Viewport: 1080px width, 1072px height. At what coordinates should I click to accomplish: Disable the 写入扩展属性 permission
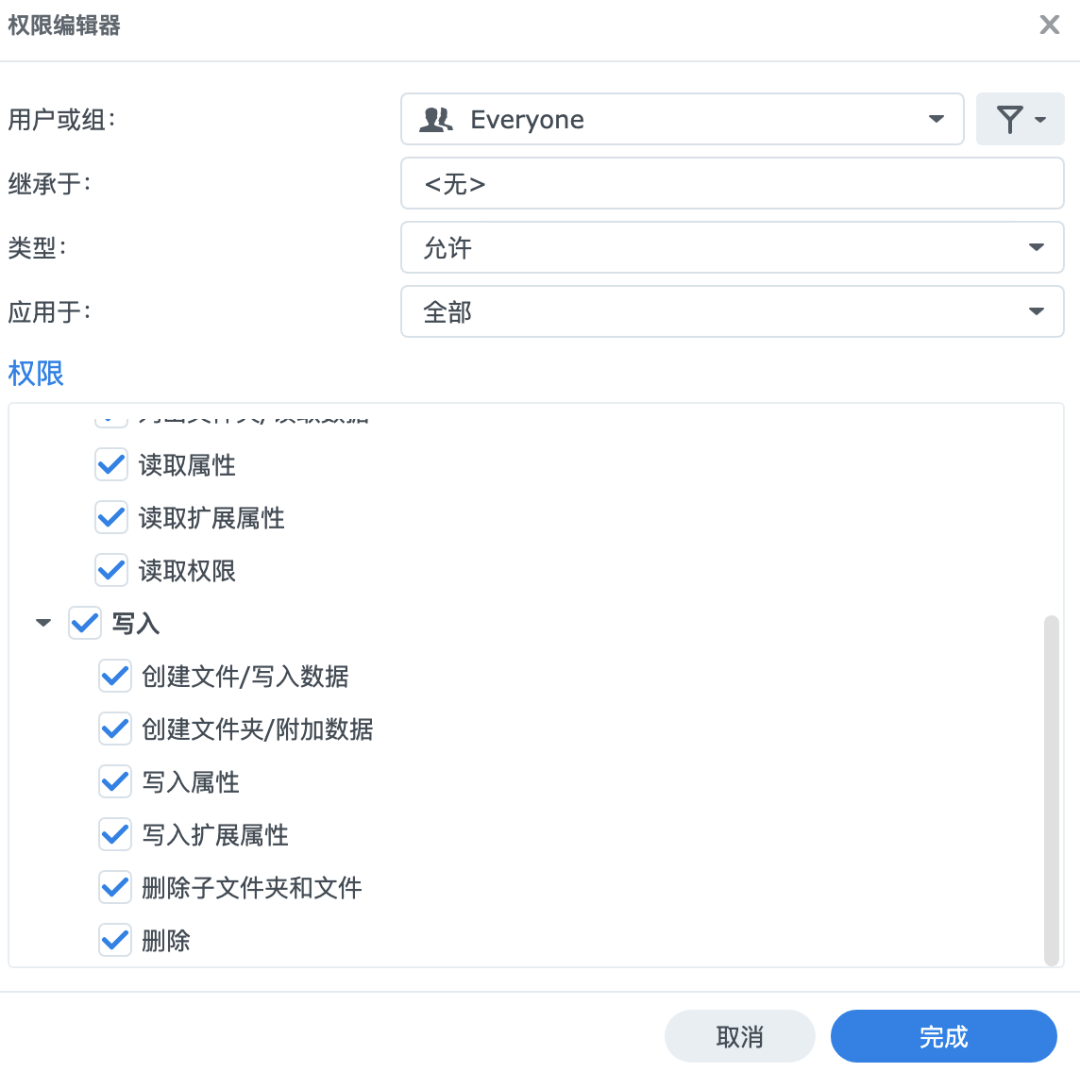tap(115, 835)
